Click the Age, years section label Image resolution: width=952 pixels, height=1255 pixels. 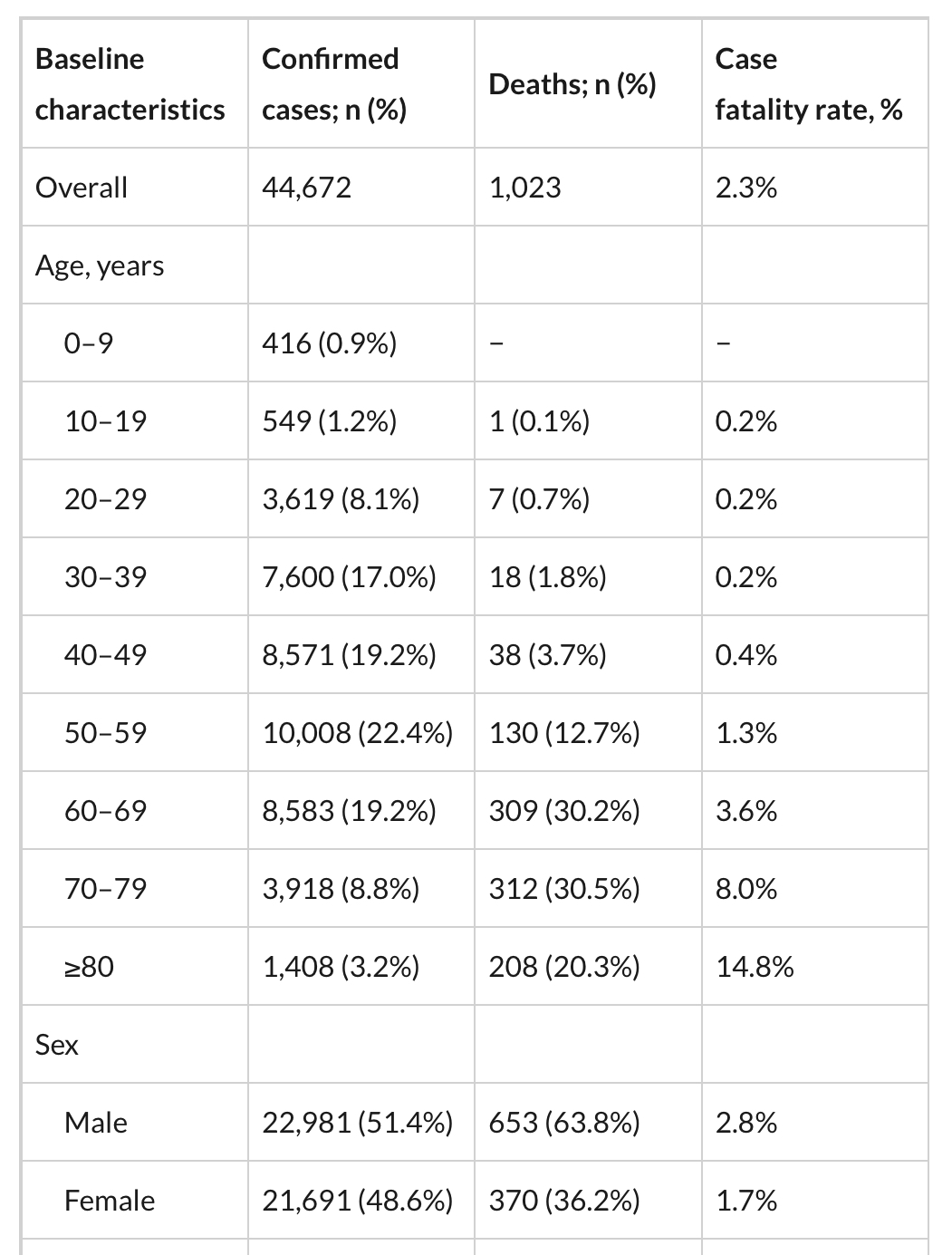(100, 265)
